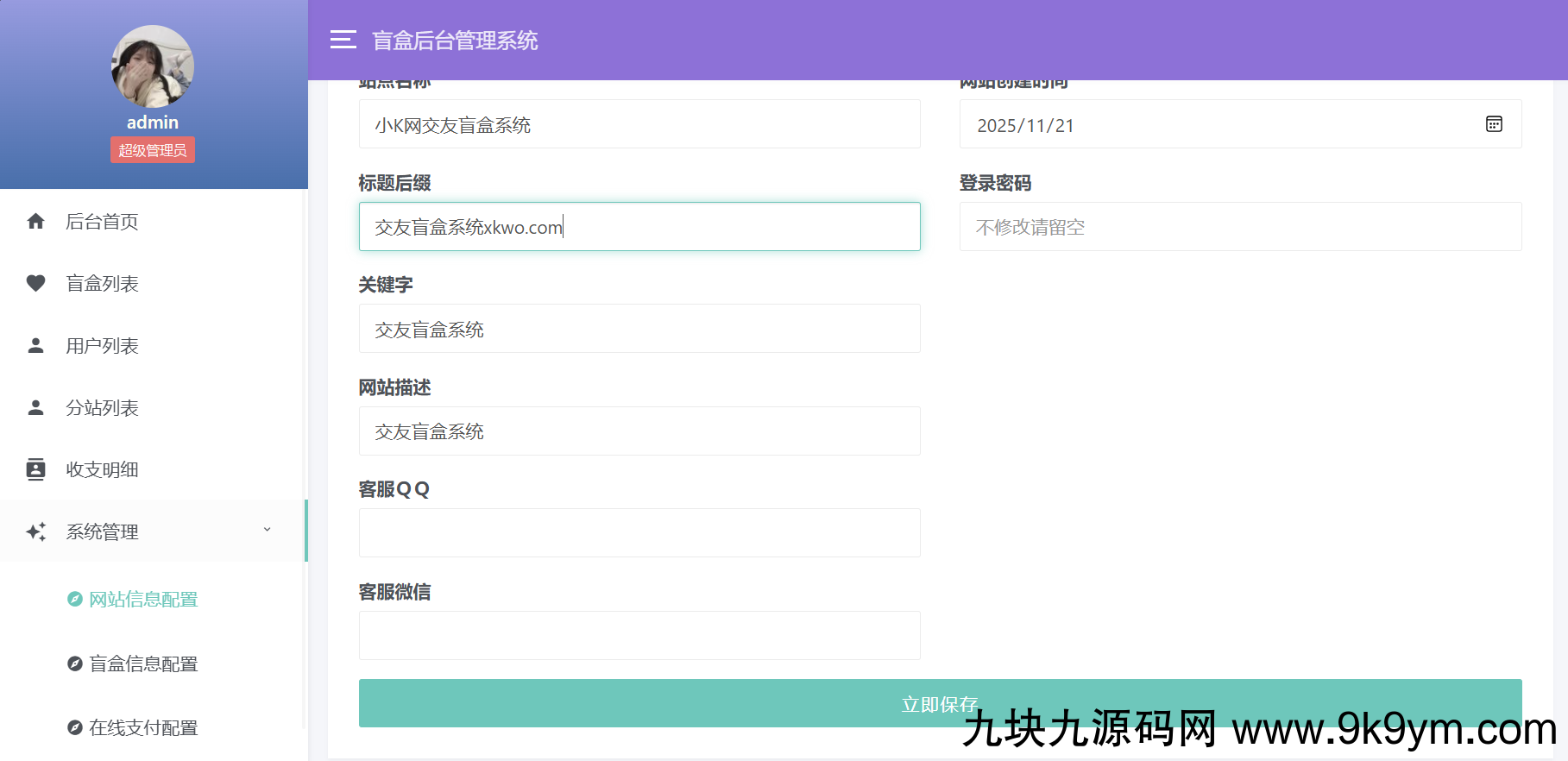Click the 标题后缀 field label
This screenshot has height=761, width=1568.
(x=394, y=183)
